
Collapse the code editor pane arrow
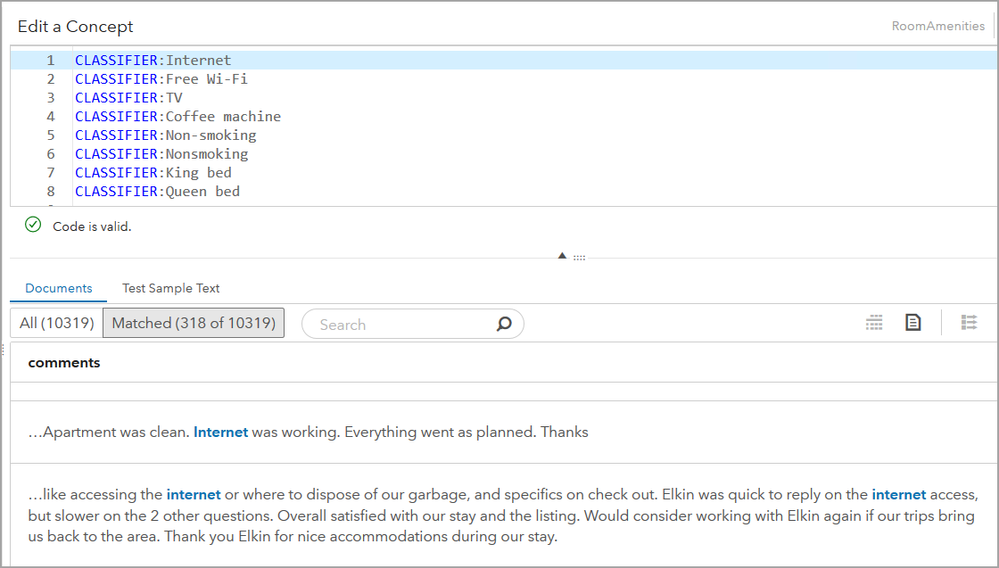[x=563, y=257]
